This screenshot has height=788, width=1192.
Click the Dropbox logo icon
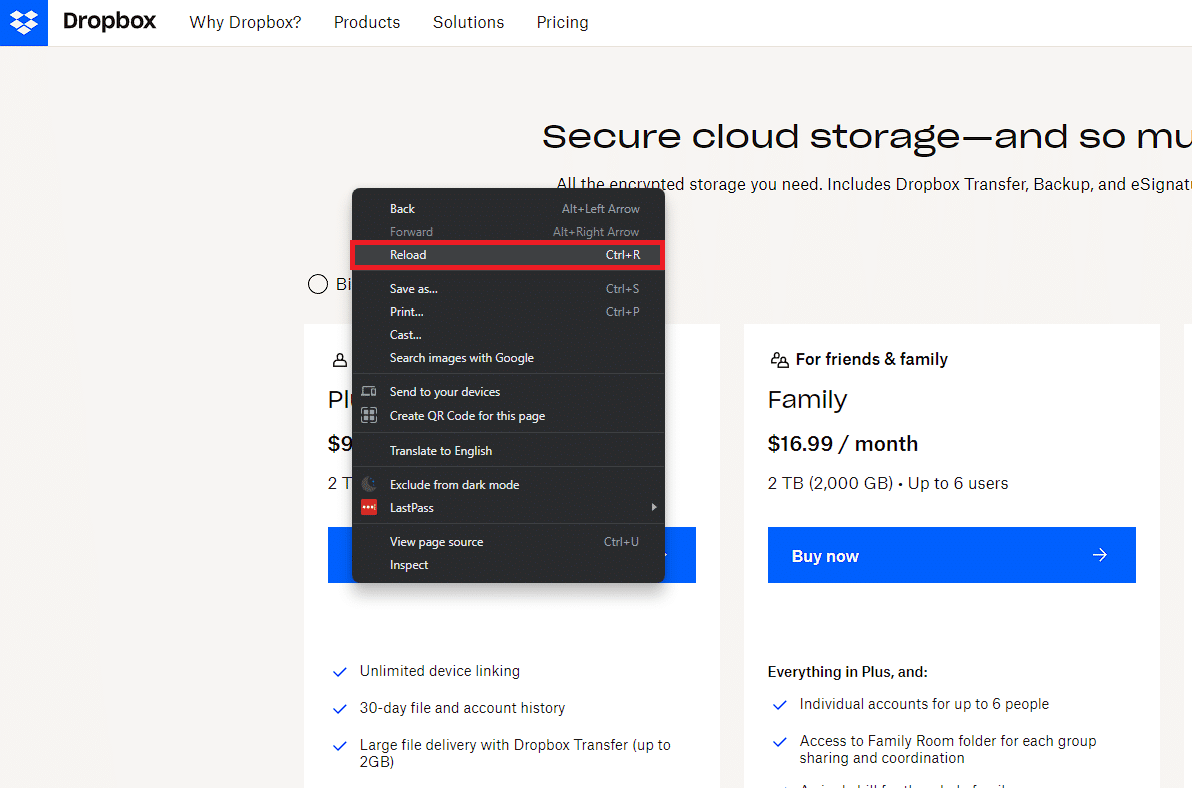pyautogui.click(x=24, y=23)
